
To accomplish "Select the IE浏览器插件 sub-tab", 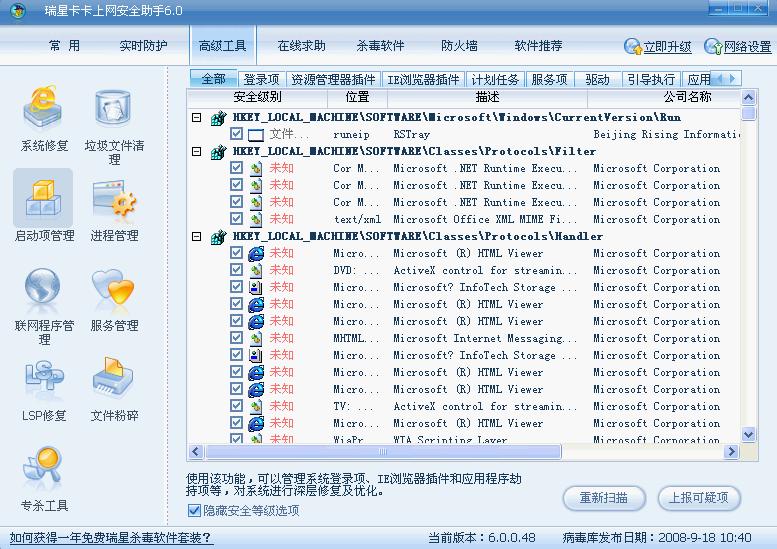I will tap(423, 79).
